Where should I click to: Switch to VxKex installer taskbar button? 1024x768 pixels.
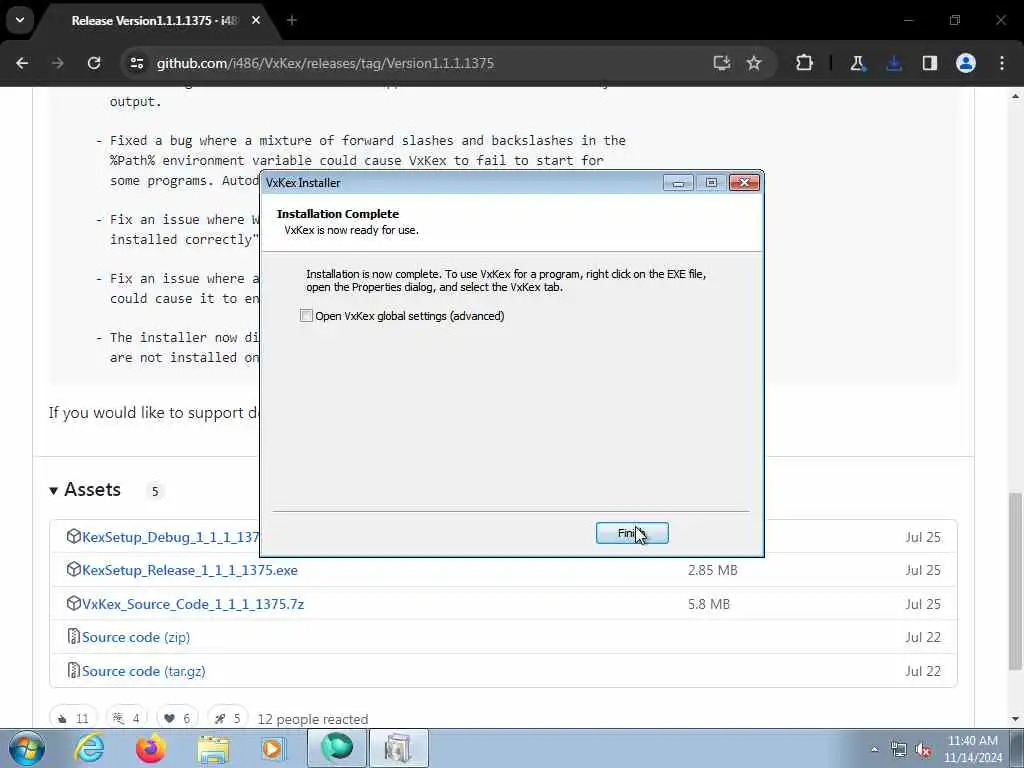pyautogui.click(x=398, y=748)
